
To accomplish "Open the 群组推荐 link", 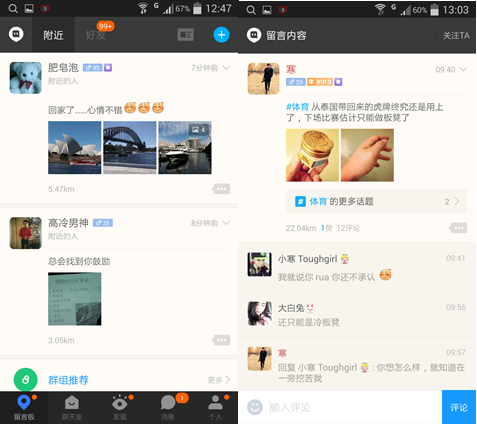I will click(68, 380).
